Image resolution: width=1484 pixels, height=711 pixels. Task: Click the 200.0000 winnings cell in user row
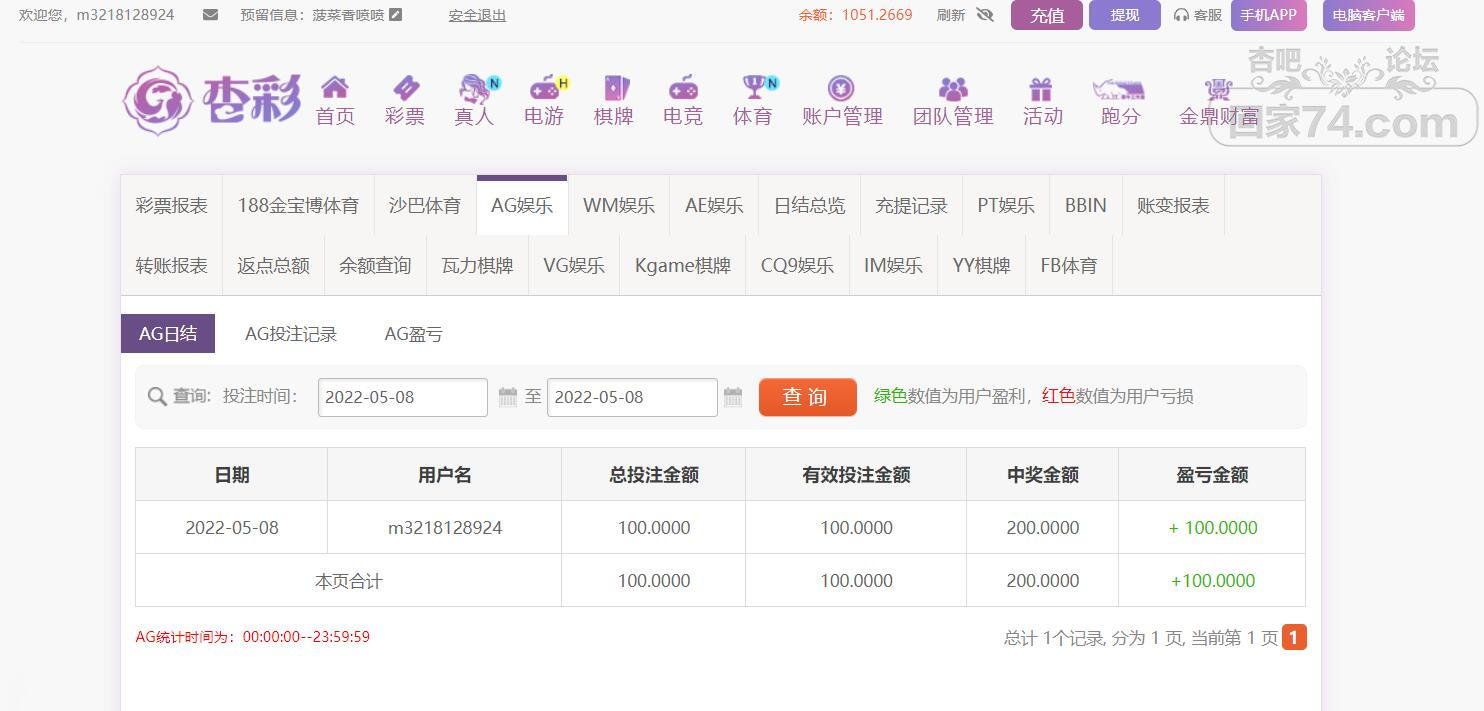[x=1042, y=528]
